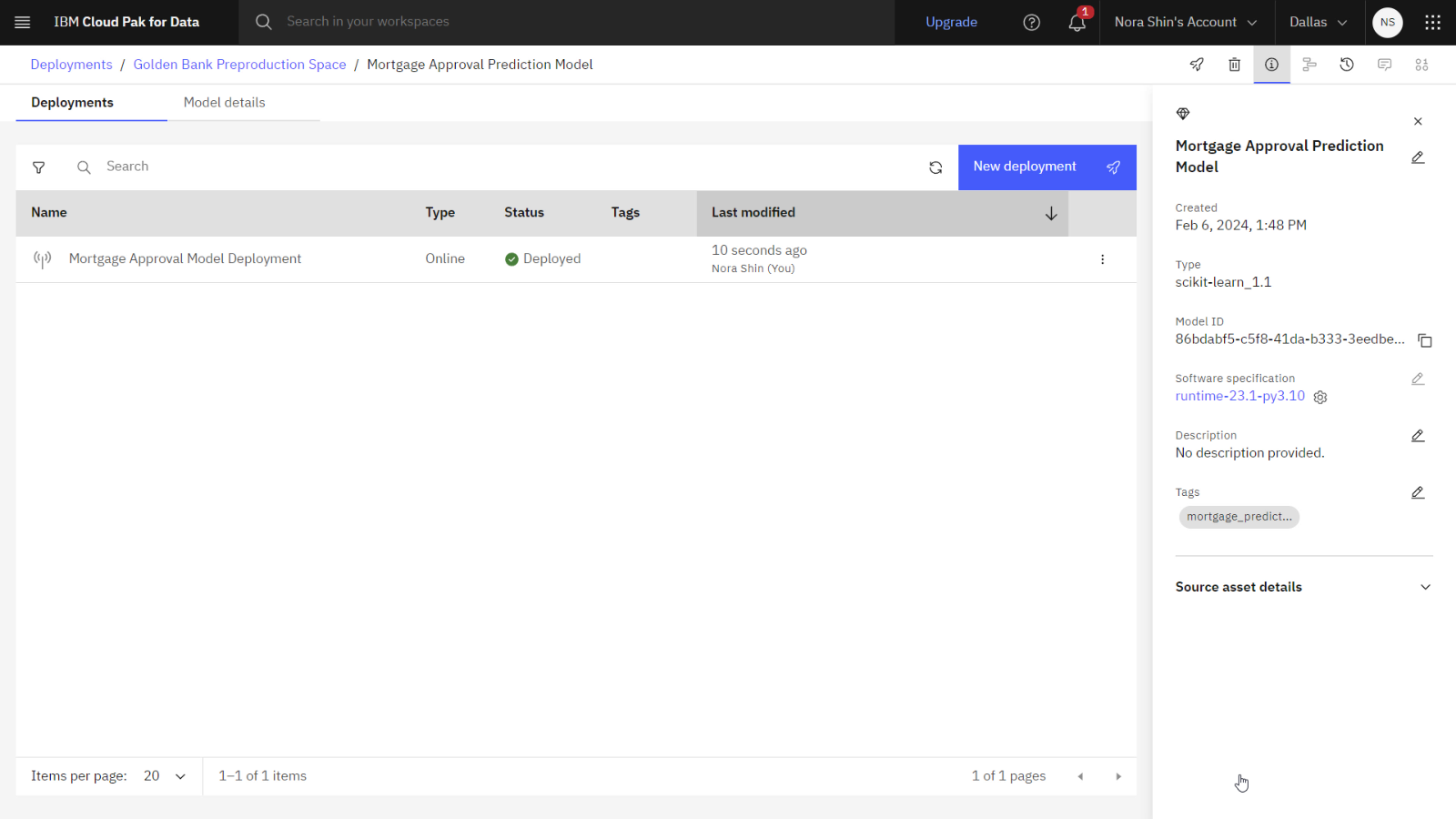Open the filter icon in deployments table
Image resolution: width=1456 pixels, height=819 pixels.
coord(38,167)
